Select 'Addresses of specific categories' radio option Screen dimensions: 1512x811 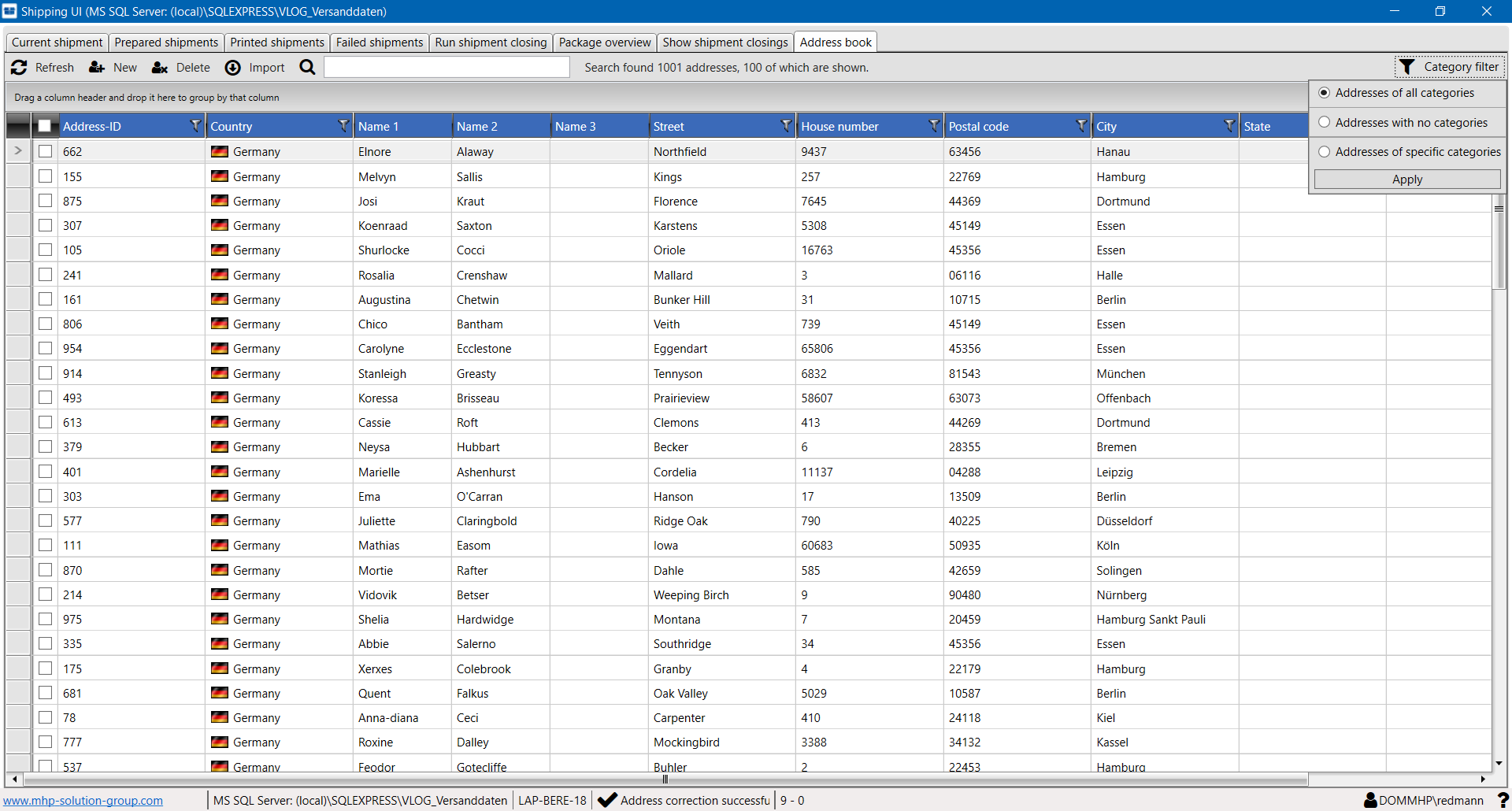click(1325, 151)
